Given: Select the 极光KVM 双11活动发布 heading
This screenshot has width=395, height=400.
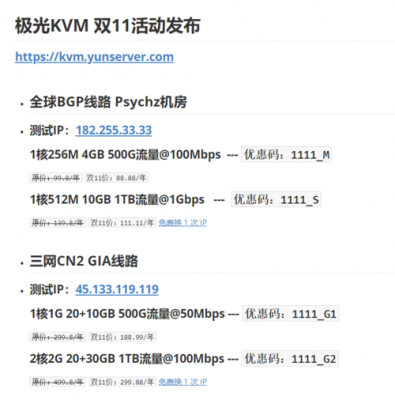Looking at the screenshot, I should [x=107, y=26].
